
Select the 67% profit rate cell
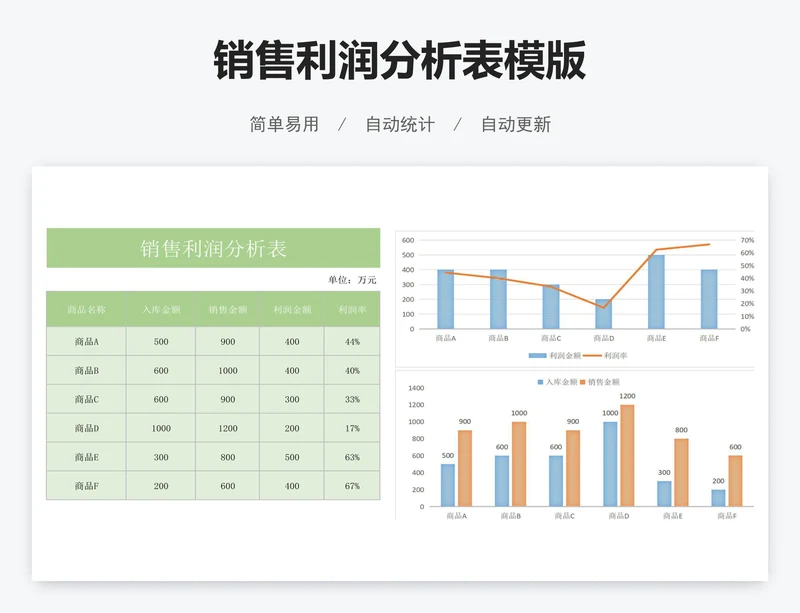[352, 486]
